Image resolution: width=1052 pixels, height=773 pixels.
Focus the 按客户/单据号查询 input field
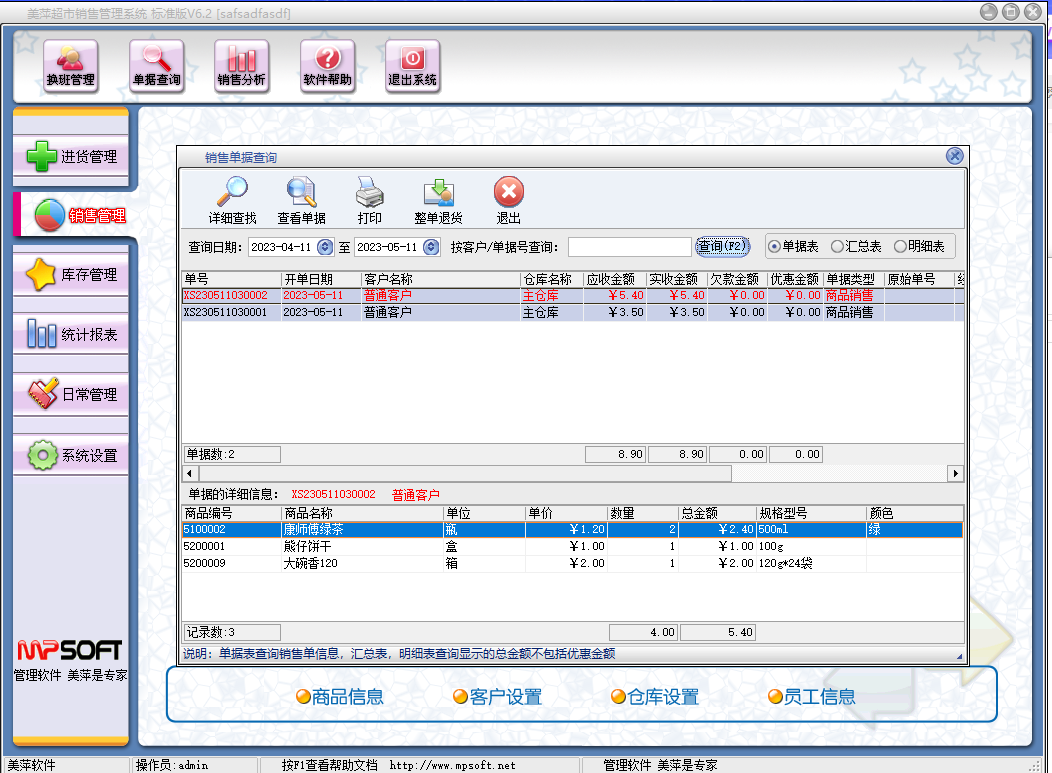(x=629, y=247)
